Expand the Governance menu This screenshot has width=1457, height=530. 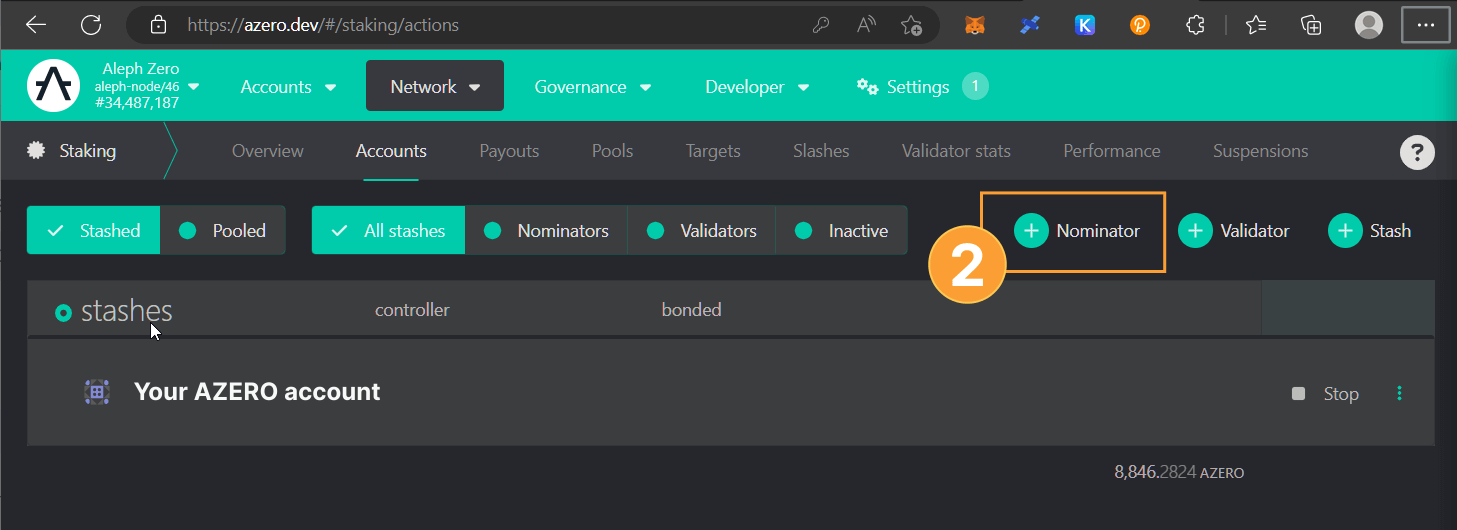[x=593, y=87]
